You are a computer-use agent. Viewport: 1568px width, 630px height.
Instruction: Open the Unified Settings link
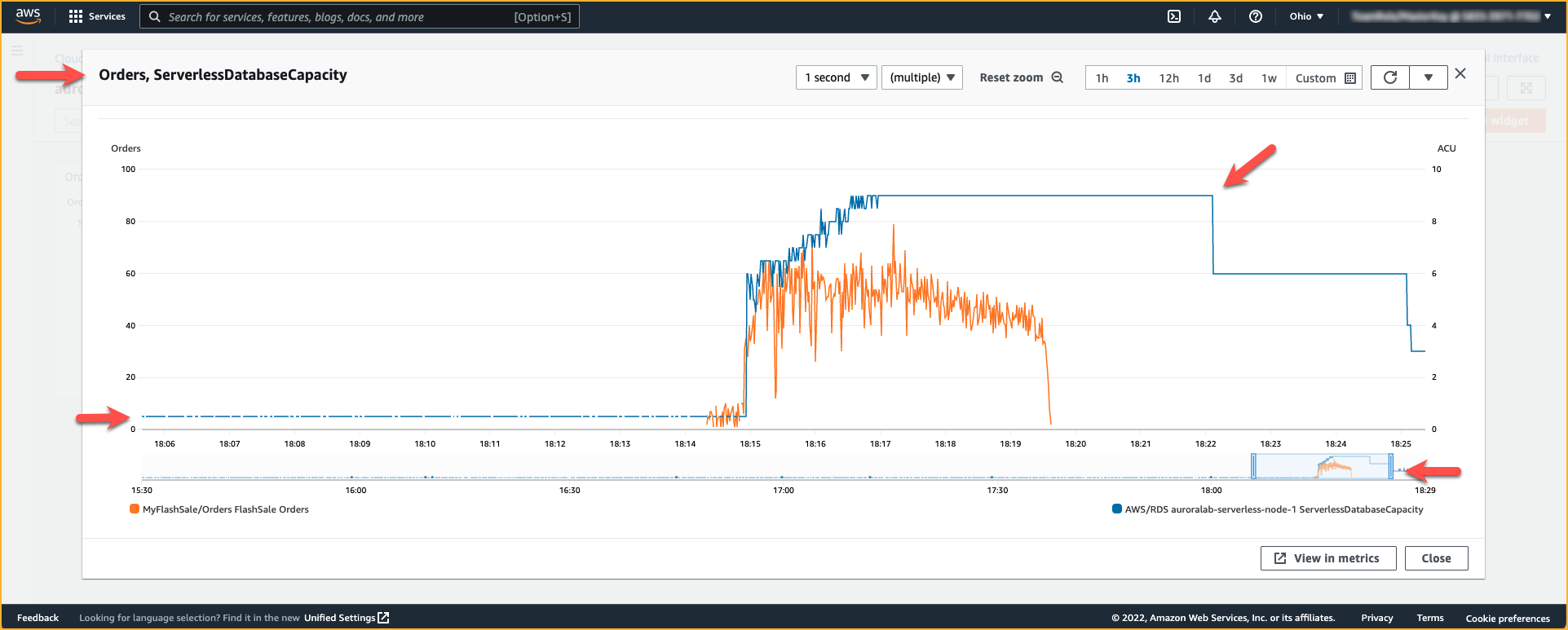click(347, 618)
